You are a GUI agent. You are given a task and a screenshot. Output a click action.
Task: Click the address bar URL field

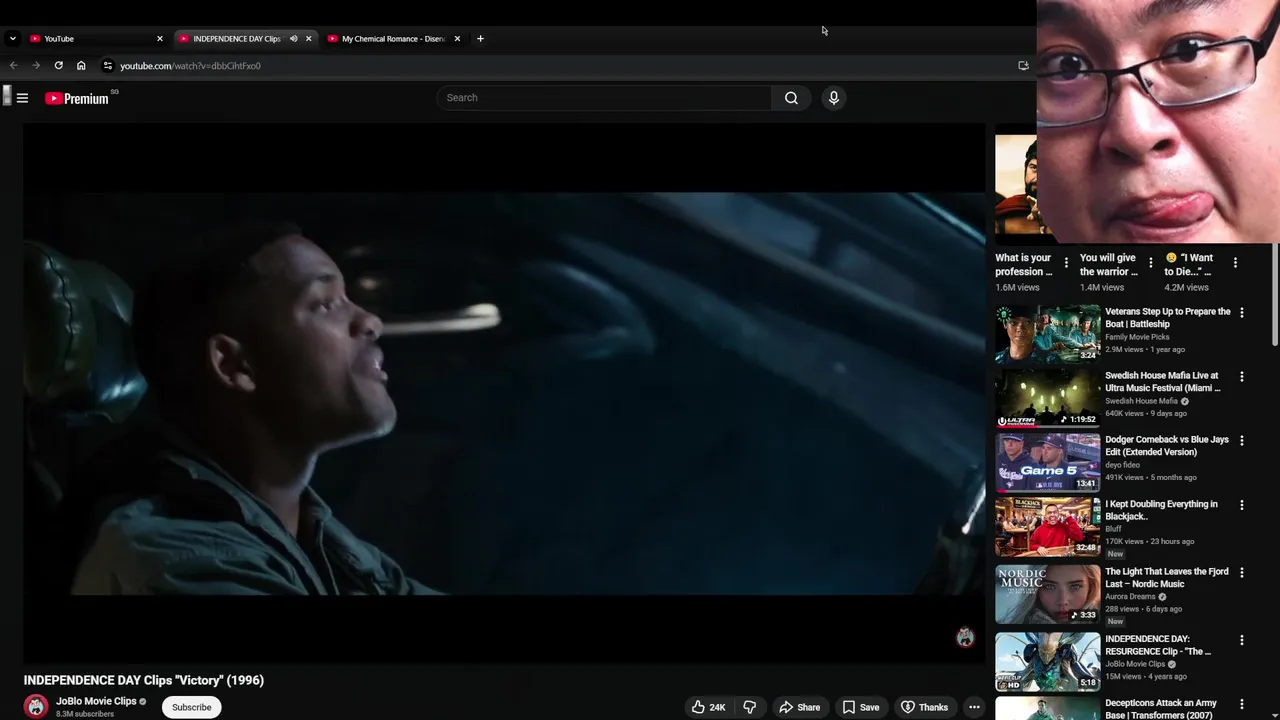coord(560,66)
